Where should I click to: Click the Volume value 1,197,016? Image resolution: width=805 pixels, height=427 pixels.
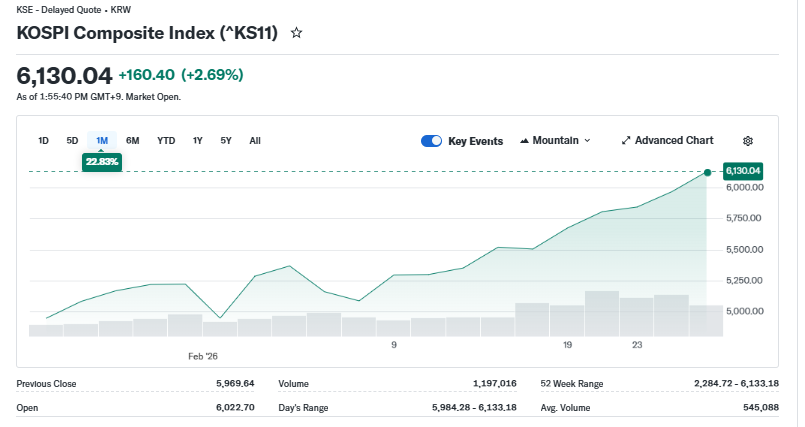pos(495,383)
